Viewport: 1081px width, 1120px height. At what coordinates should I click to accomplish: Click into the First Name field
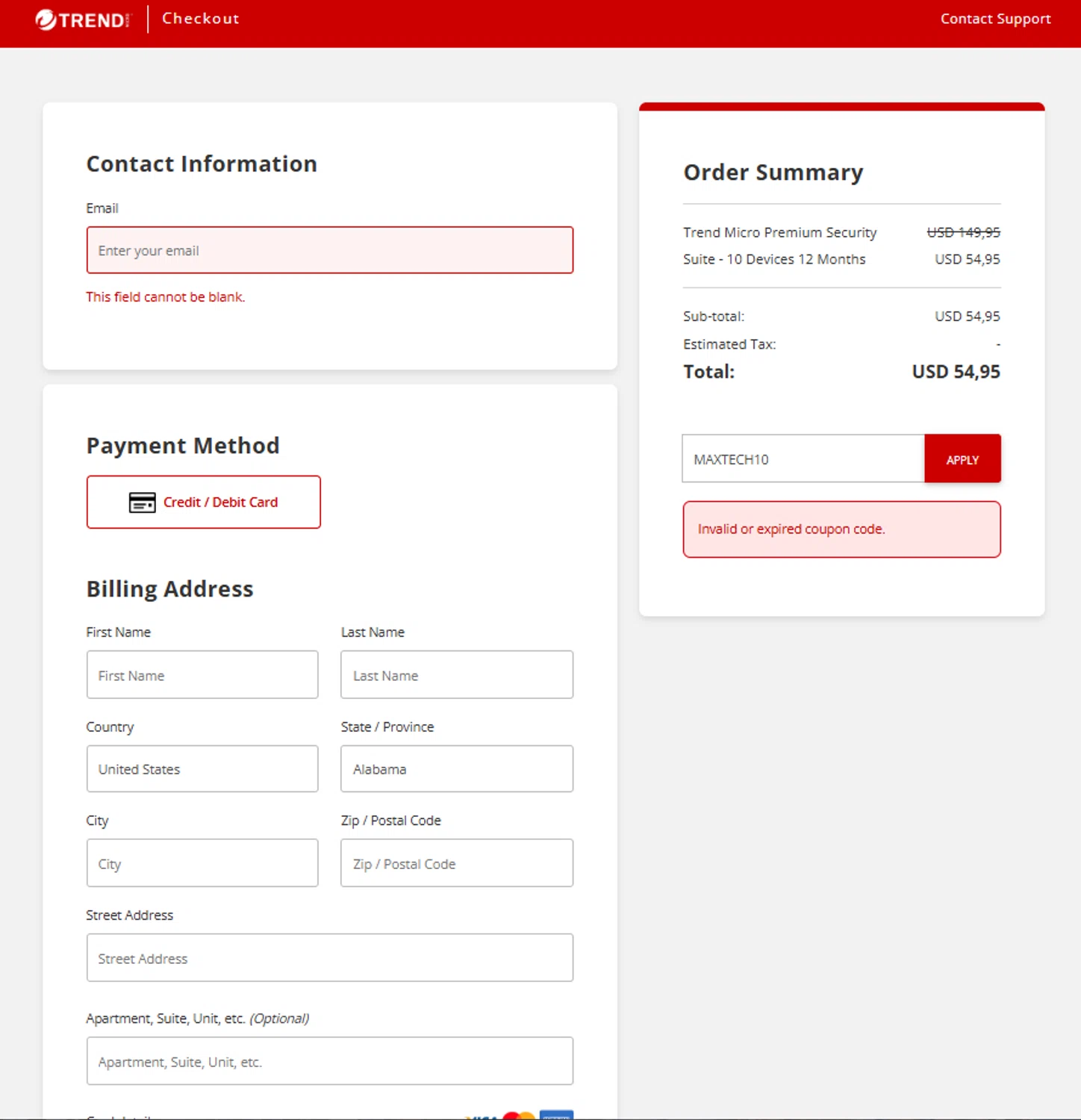tap(202, 675)
